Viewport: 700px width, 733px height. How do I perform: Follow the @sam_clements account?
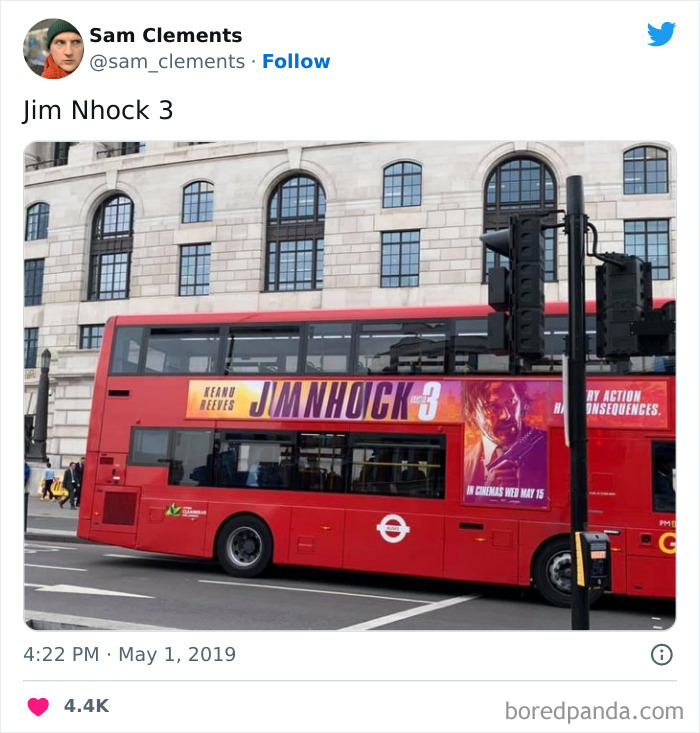tap(296, 61)
